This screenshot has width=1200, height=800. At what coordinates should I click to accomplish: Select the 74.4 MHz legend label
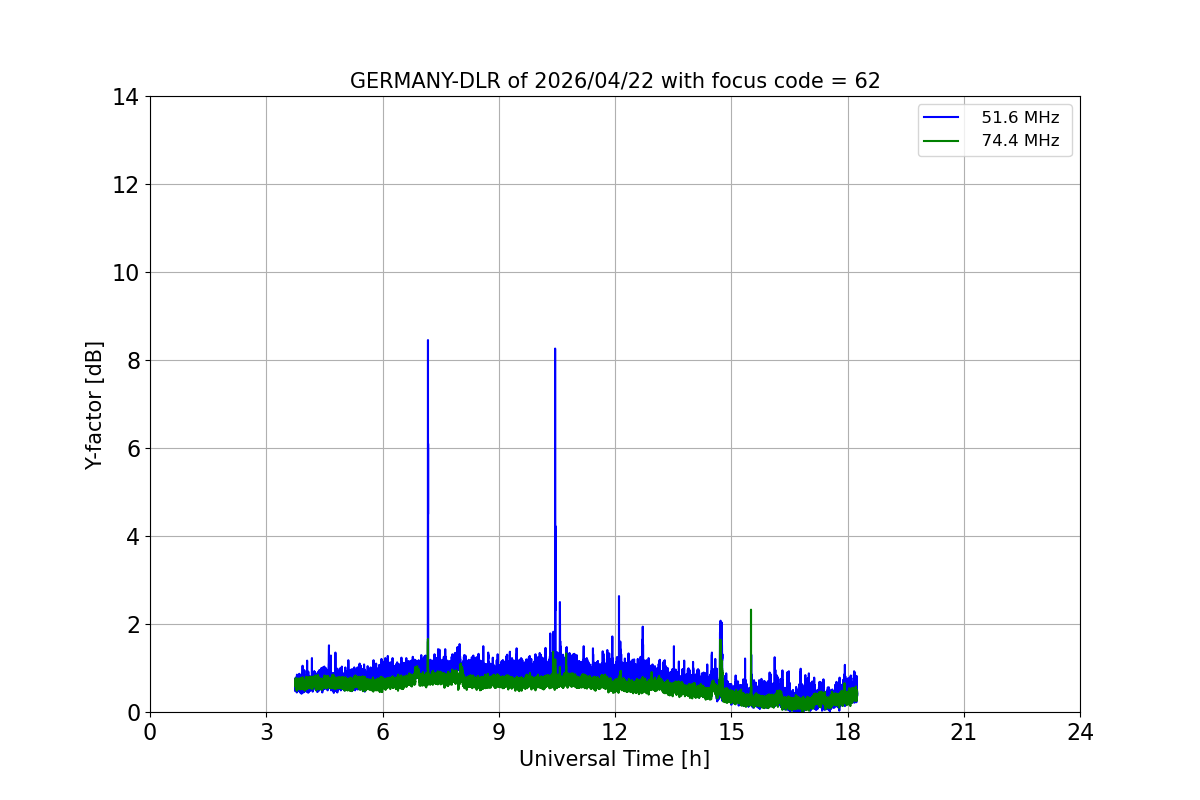1020,141
